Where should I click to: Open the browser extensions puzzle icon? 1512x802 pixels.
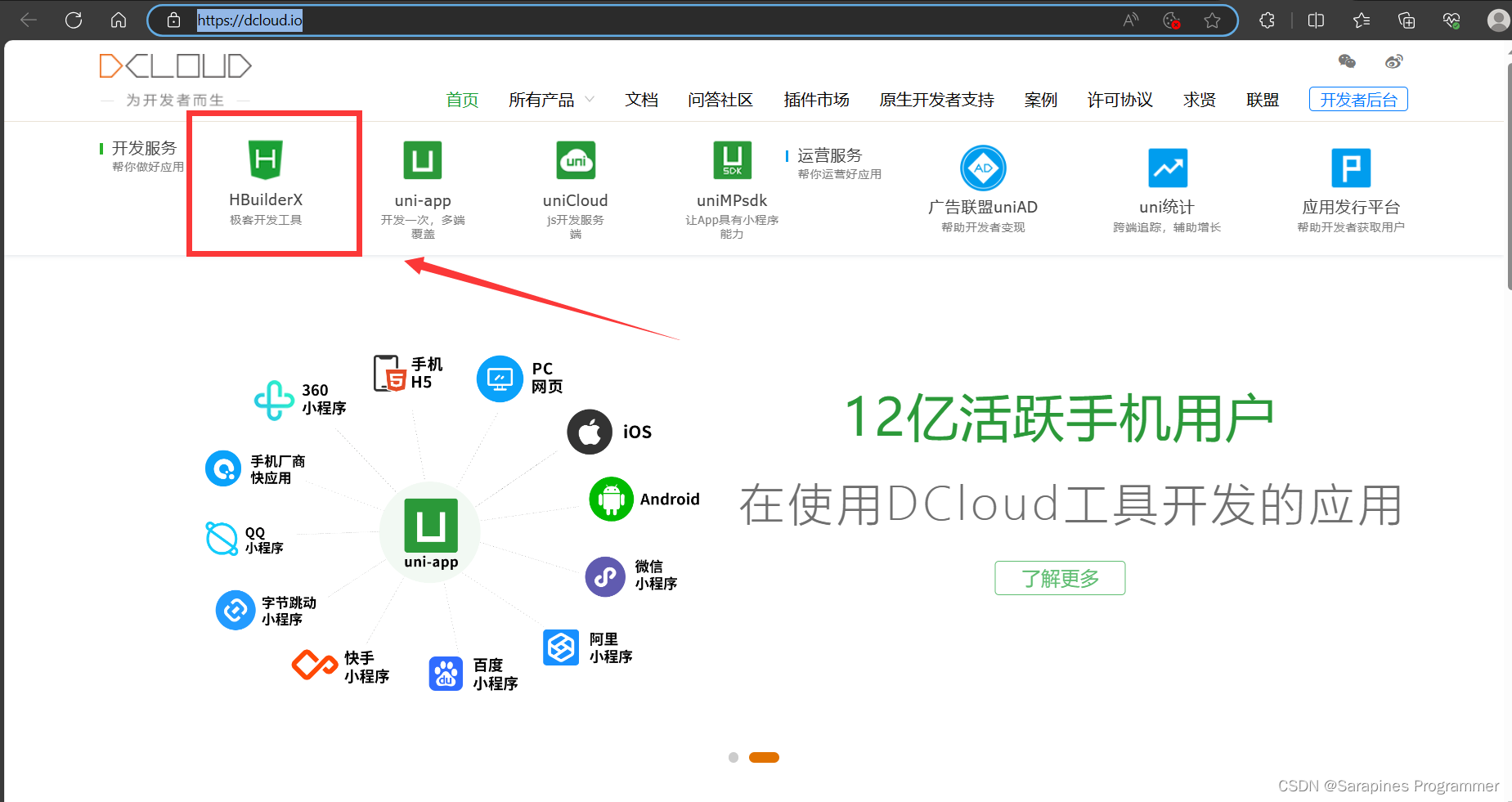coord(1267,20)
